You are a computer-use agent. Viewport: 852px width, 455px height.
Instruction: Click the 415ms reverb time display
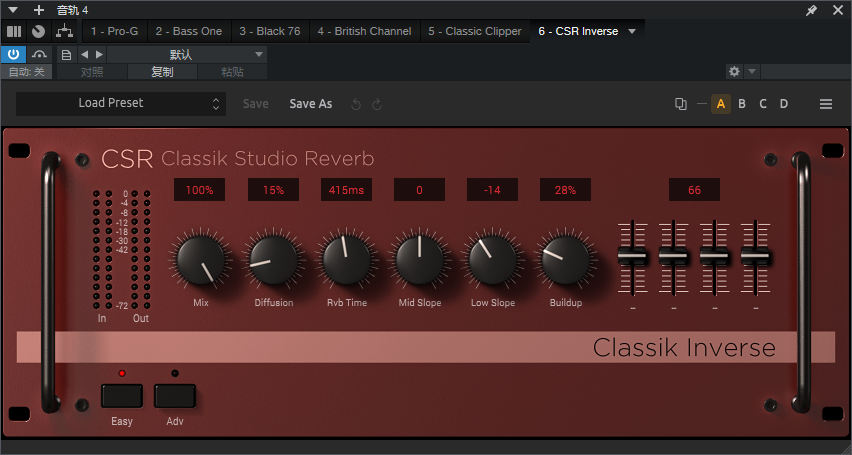point(346,190)
